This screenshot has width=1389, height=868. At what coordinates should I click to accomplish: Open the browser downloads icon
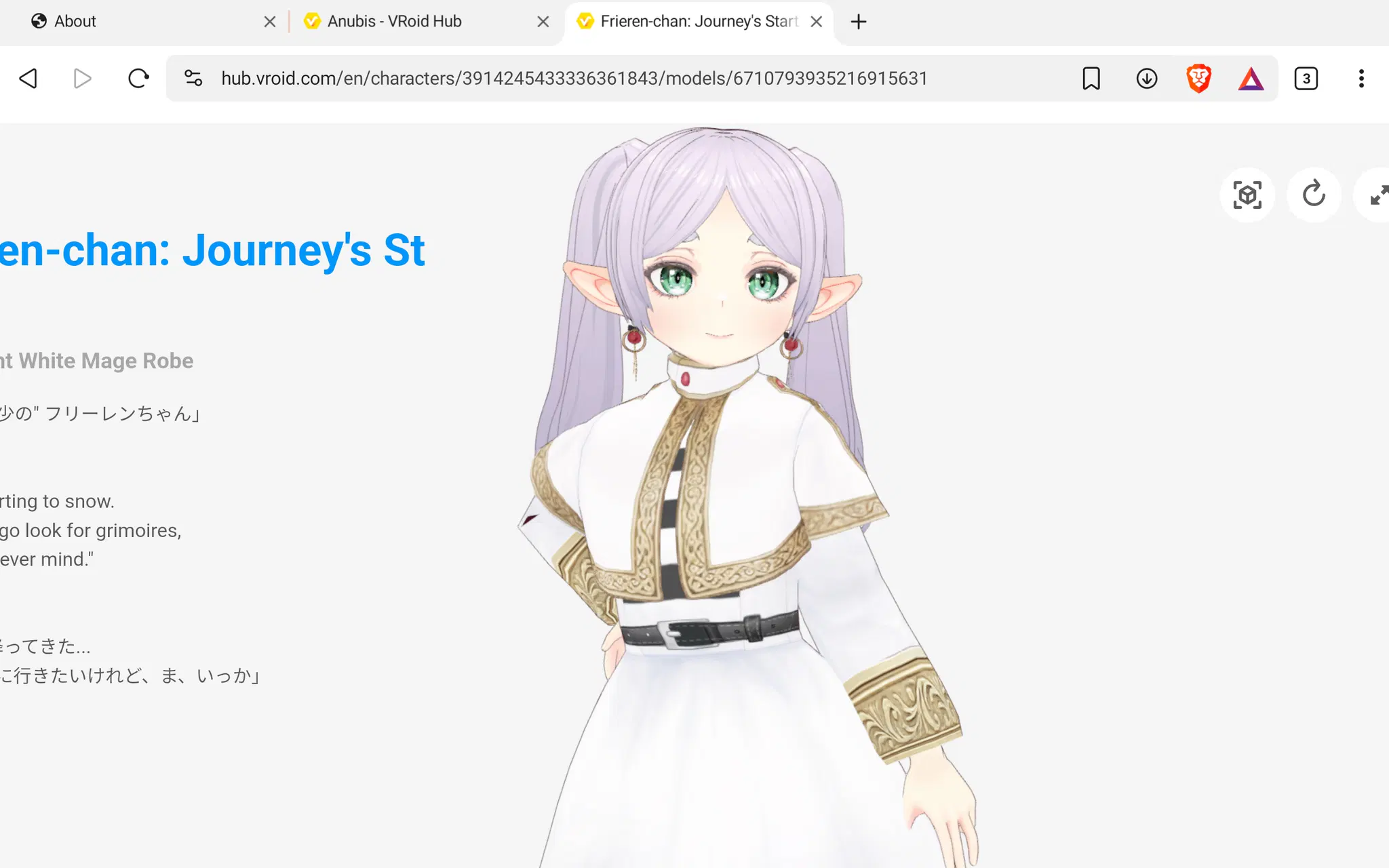(1147, 79)
